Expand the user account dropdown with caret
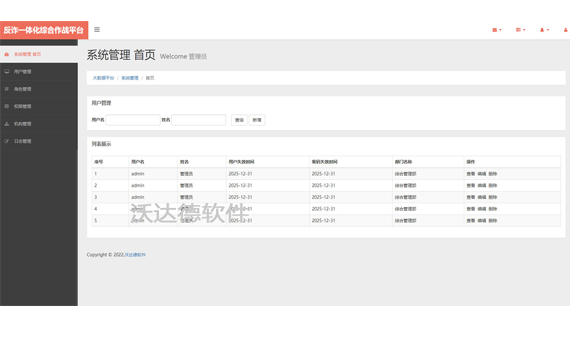Screen dimensions: 570x360 click(544, 30)
